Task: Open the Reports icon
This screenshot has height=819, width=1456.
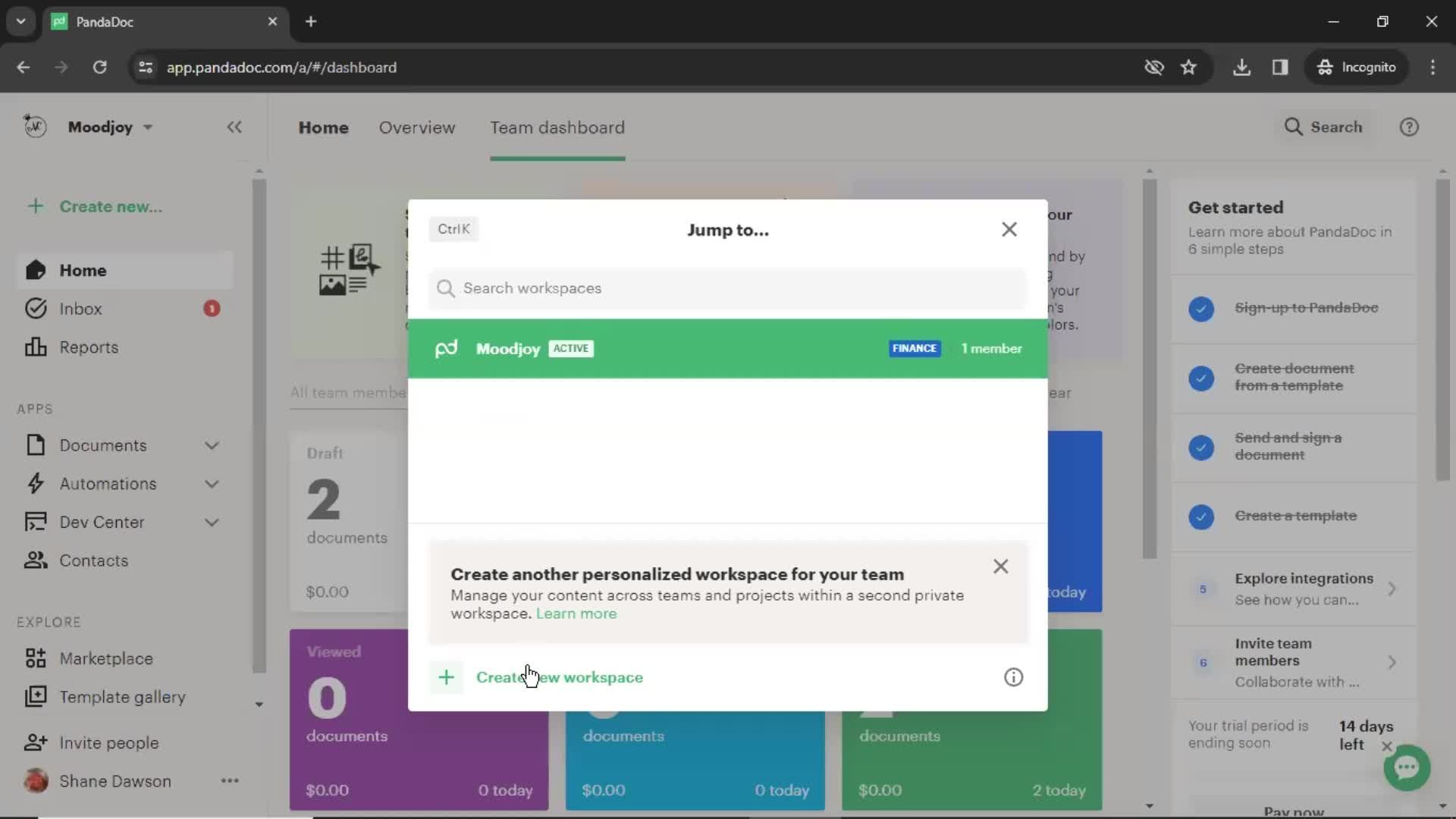Action: tap(33, 347)
